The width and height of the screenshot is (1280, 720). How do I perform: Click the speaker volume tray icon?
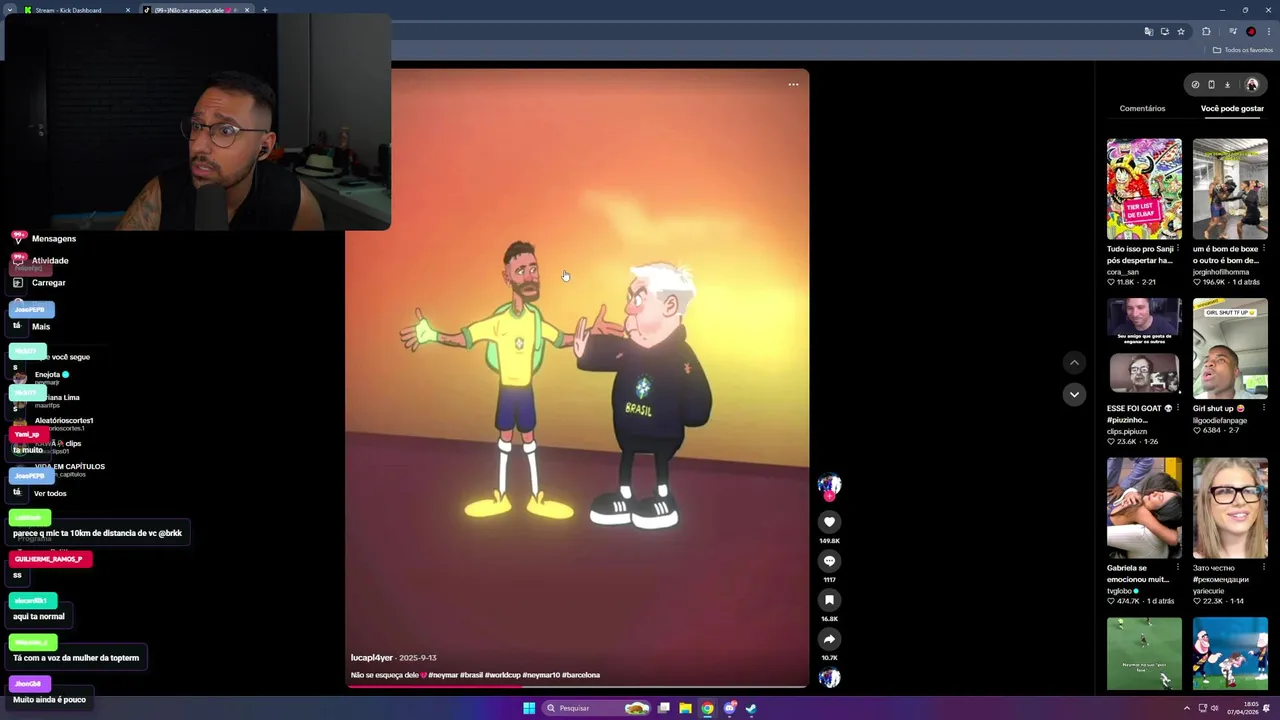coord(1215,708)
